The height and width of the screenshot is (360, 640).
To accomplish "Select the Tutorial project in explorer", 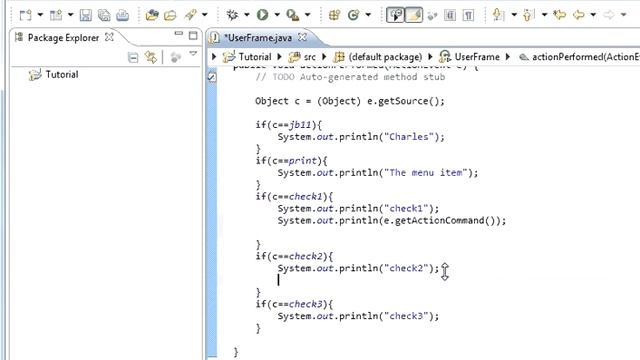I will tap(62, 75).
